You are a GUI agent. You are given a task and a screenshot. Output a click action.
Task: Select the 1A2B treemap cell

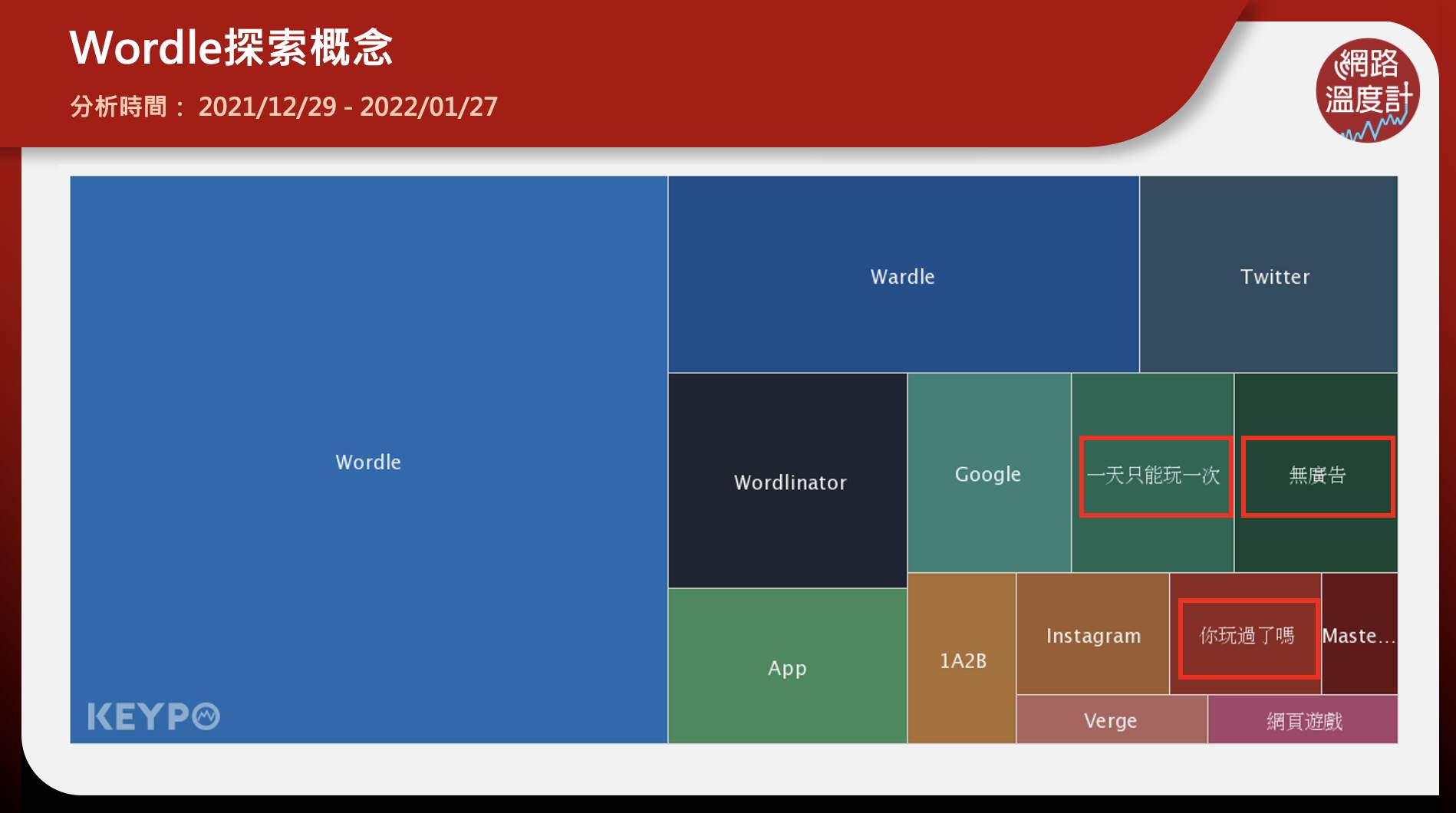pyautogui.click(x=962, y=658)
